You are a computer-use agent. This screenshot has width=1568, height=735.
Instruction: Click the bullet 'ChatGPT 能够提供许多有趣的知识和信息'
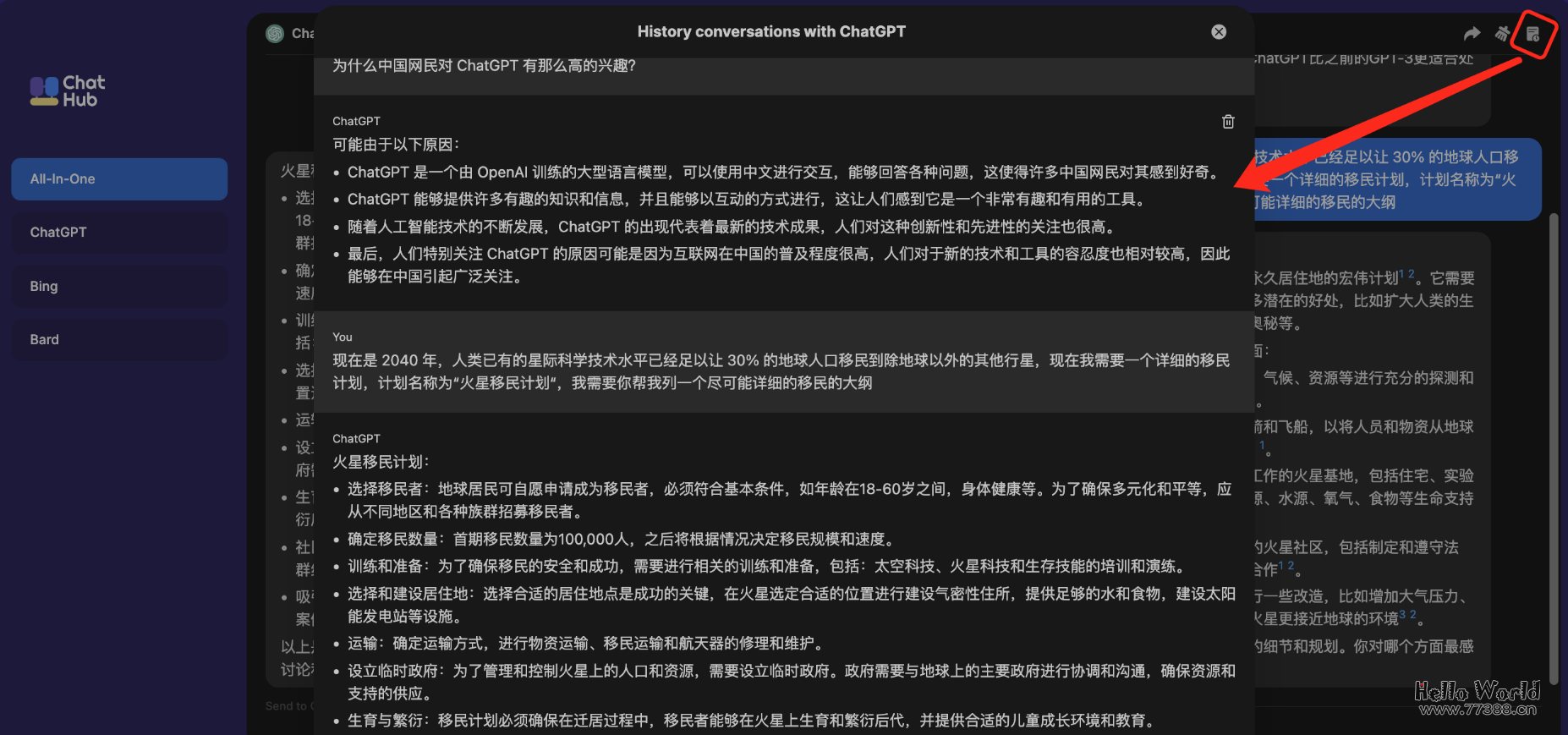point(748,199)
